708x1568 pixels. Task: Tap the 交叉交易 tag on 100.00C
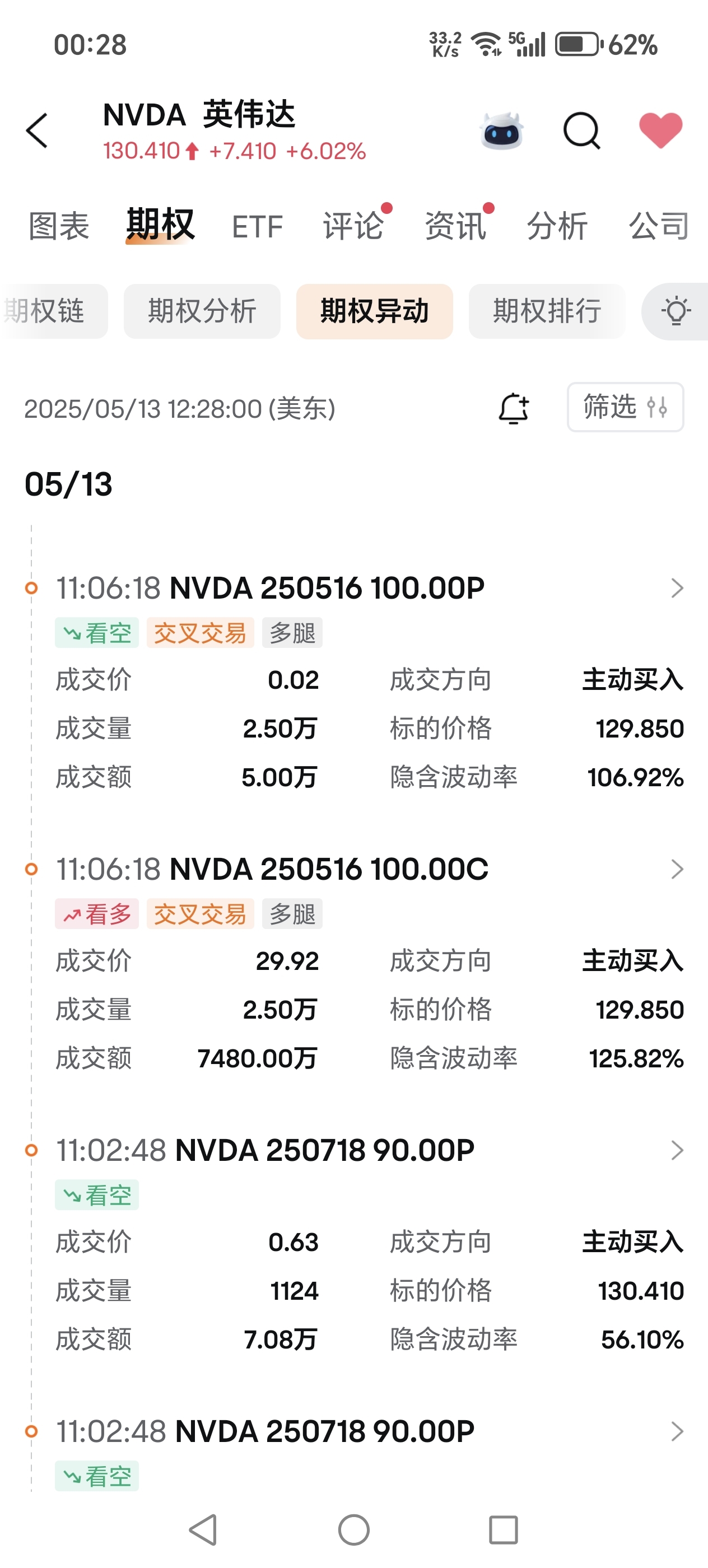point(201,914)
